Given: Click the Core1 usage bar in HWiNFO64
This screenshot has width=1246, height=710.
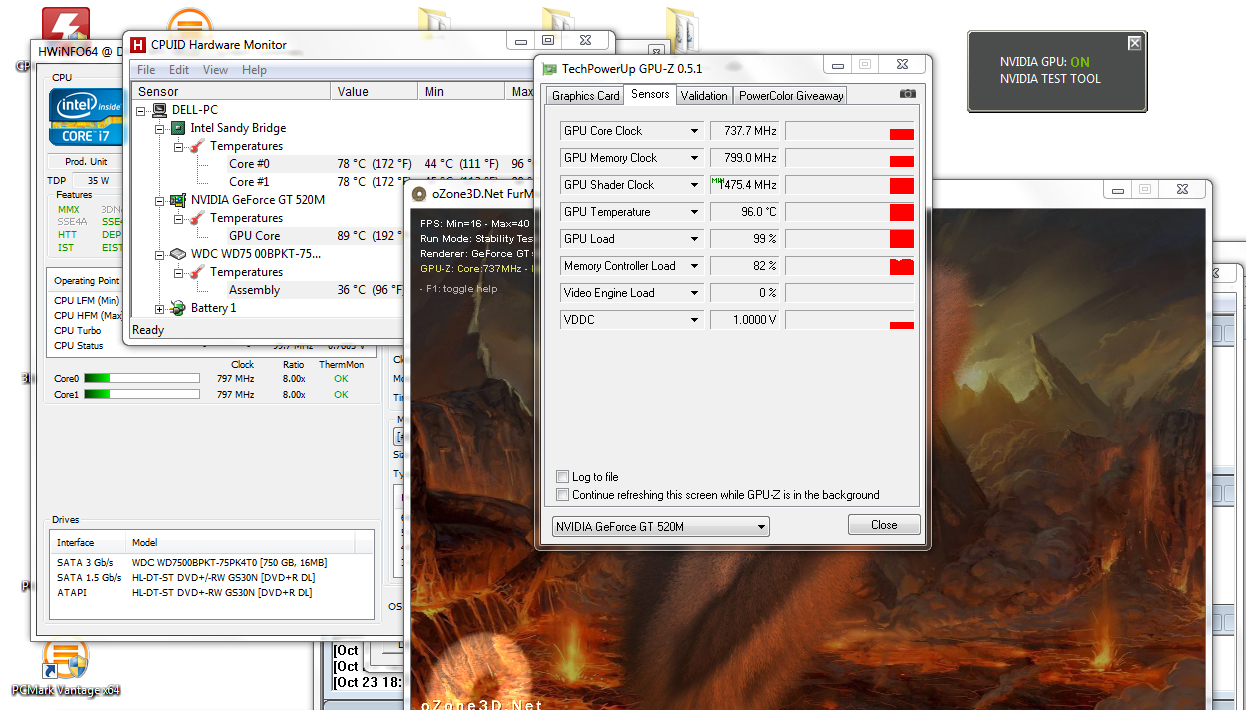Looking at the screenshot, I should coord(141,394).
